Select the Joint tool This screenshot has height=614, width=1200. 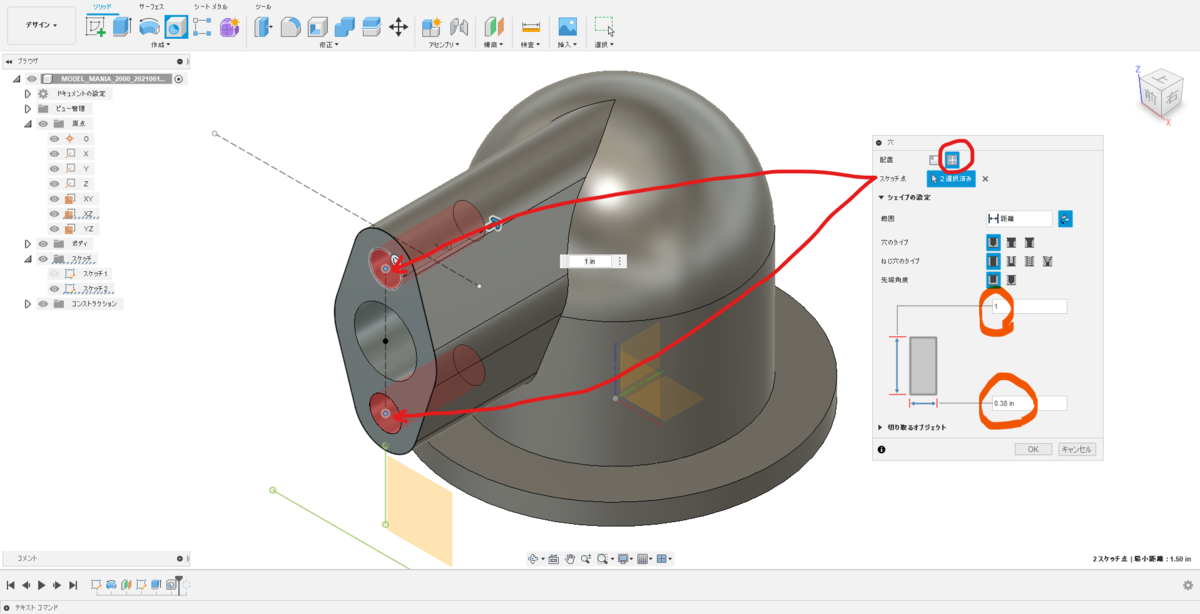459,27
